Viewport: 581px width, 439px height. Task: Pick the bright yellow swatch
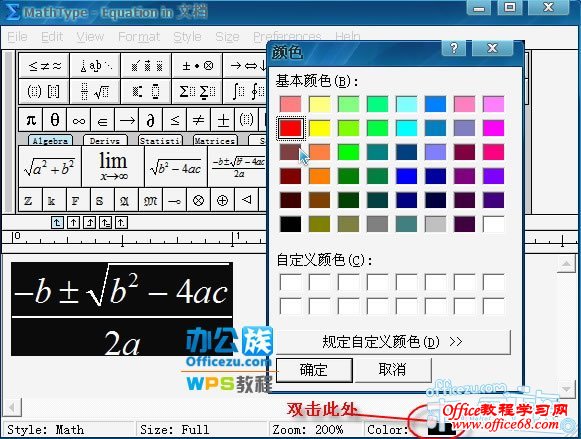pyautogui.click(x=319, y=128)
